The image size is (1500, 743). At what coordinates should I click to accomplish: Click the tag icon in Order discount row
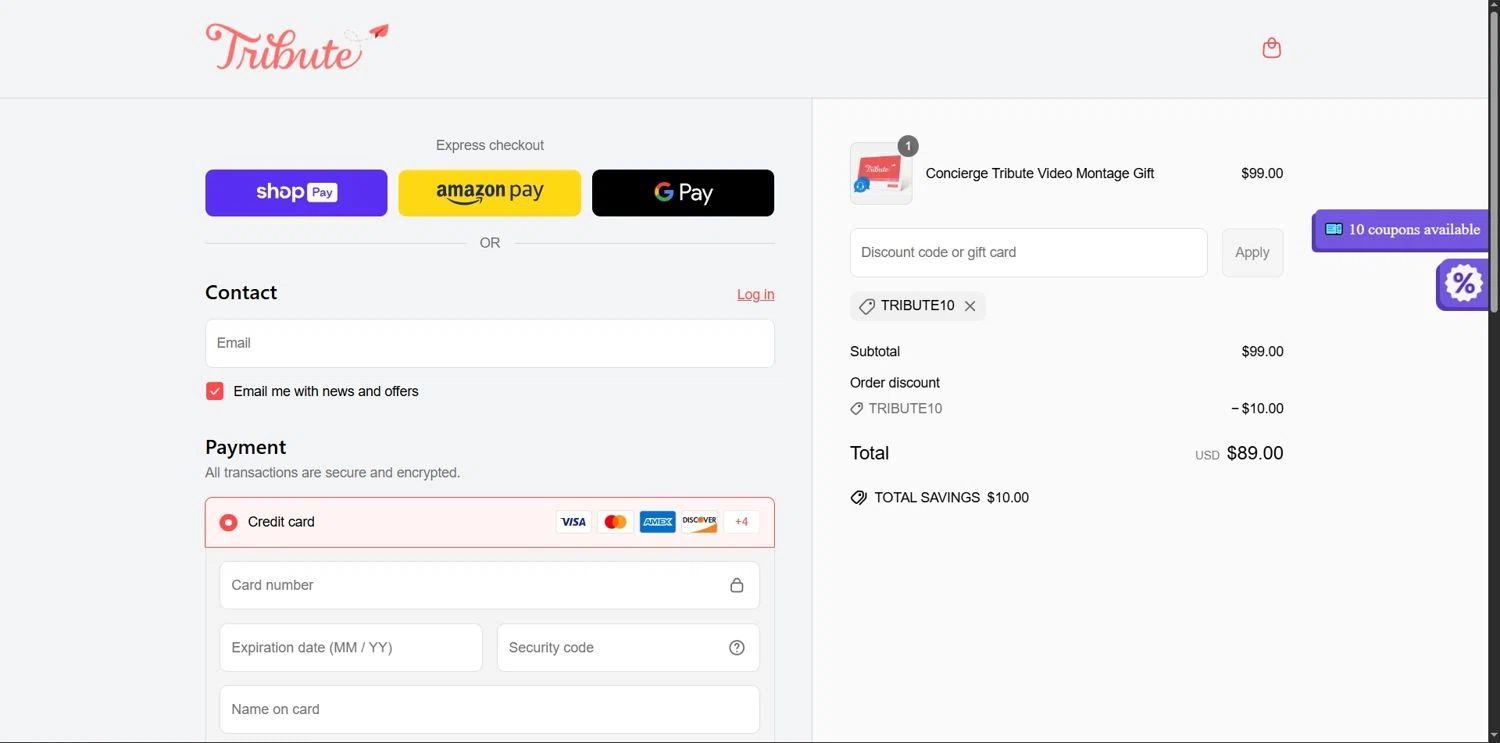(856, 409)
